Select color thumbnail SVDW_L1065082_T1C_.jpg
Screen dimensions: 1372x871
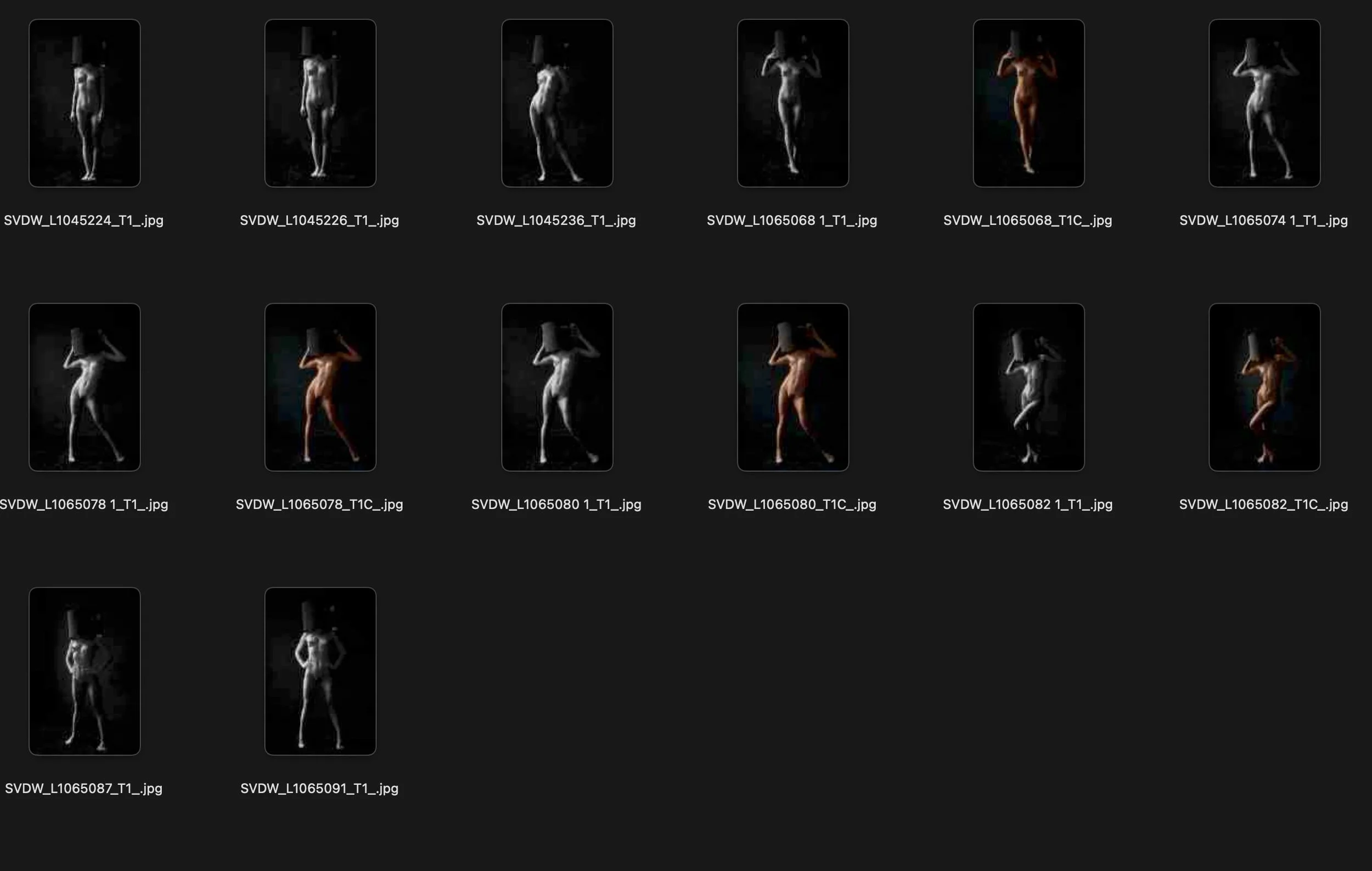1264,387
